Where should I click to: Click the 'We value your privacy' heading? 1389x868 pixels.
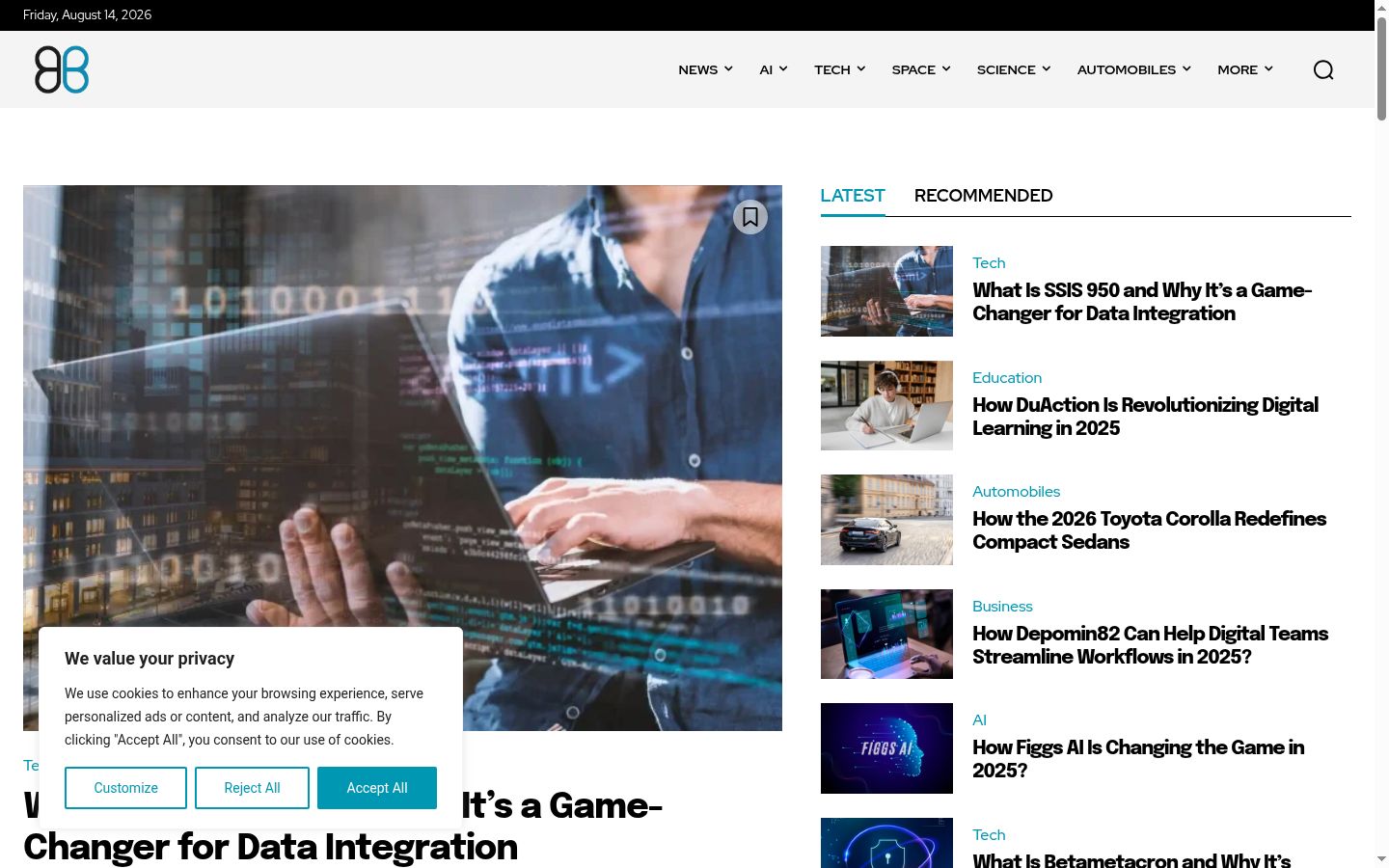tap(150, 659)
